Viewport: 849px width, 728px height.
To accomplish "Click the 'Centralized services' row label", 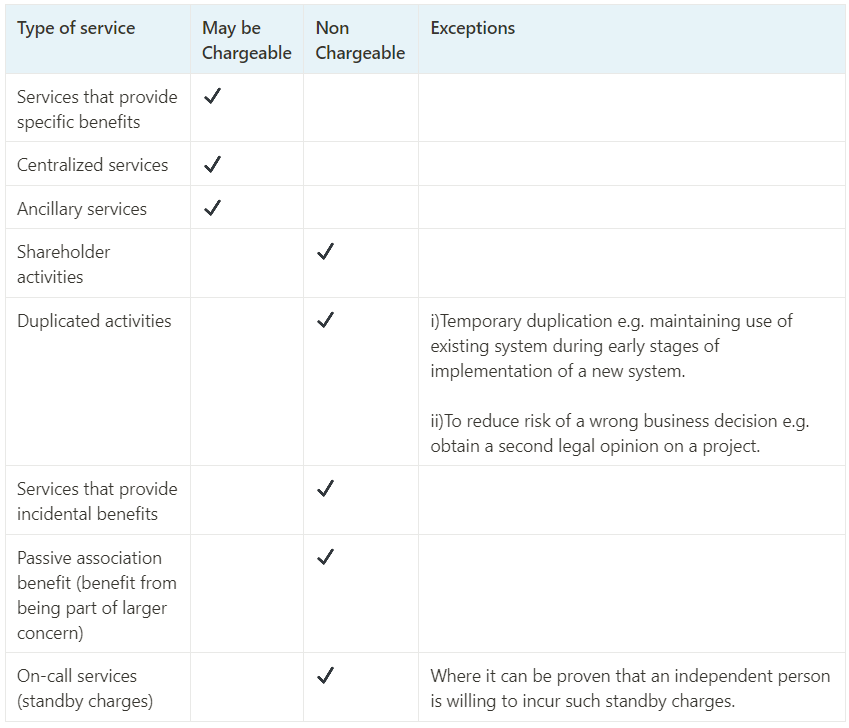I will point(93,165).
